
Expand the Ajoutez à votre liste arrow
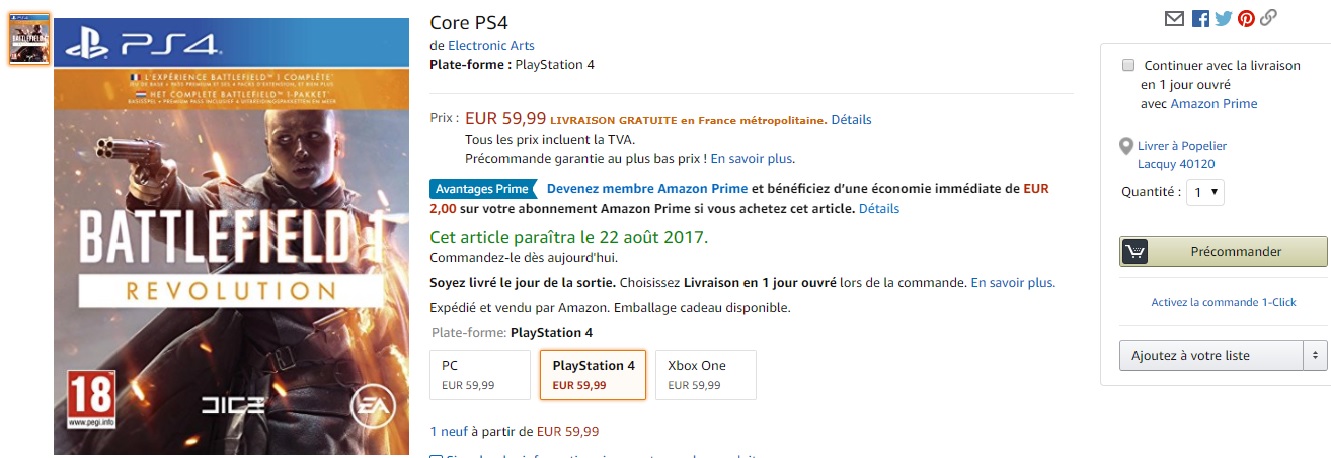pos(1315,355)
